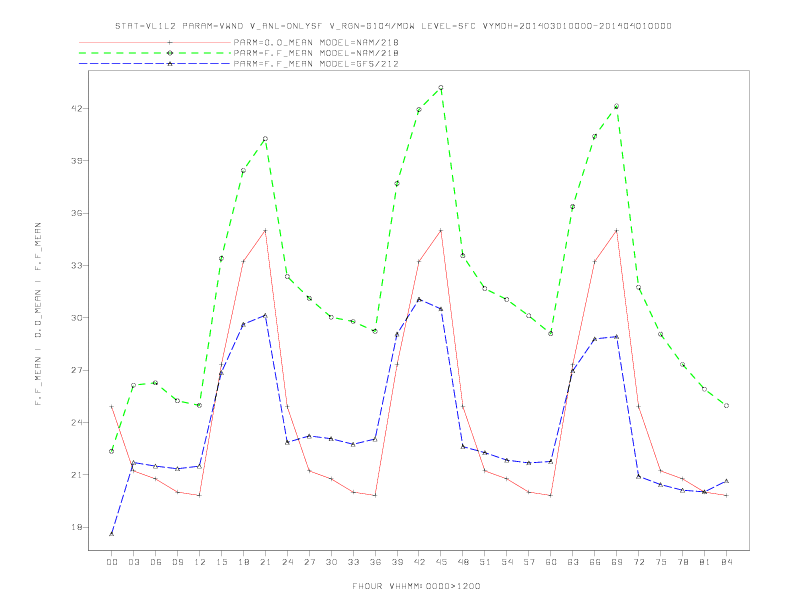Click x-axis tick label 60
Screen dimensions: 792x612
tap(551, 562)
